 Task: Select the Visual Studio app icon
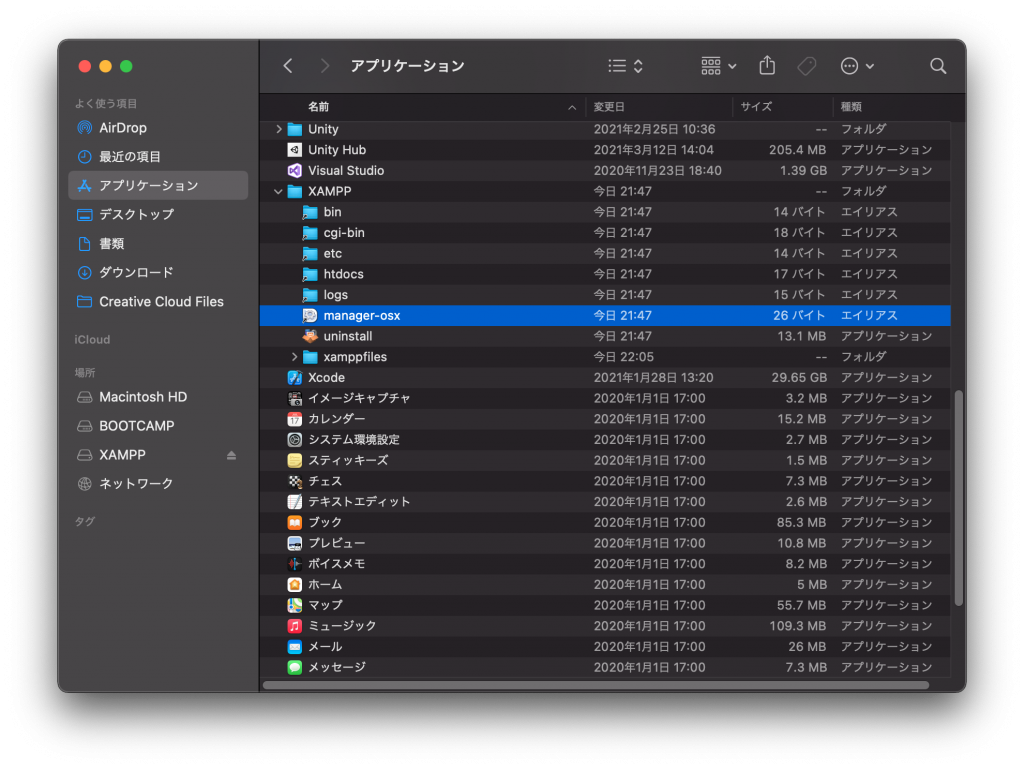coord(295,171)
